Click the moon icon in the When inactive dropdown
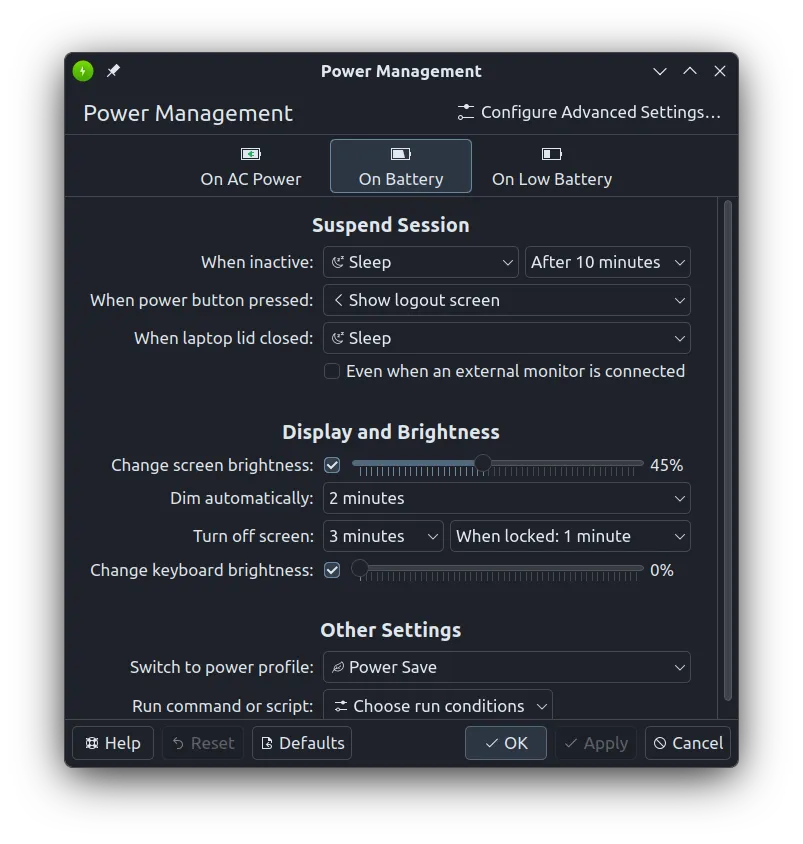 tap(337, 262)
